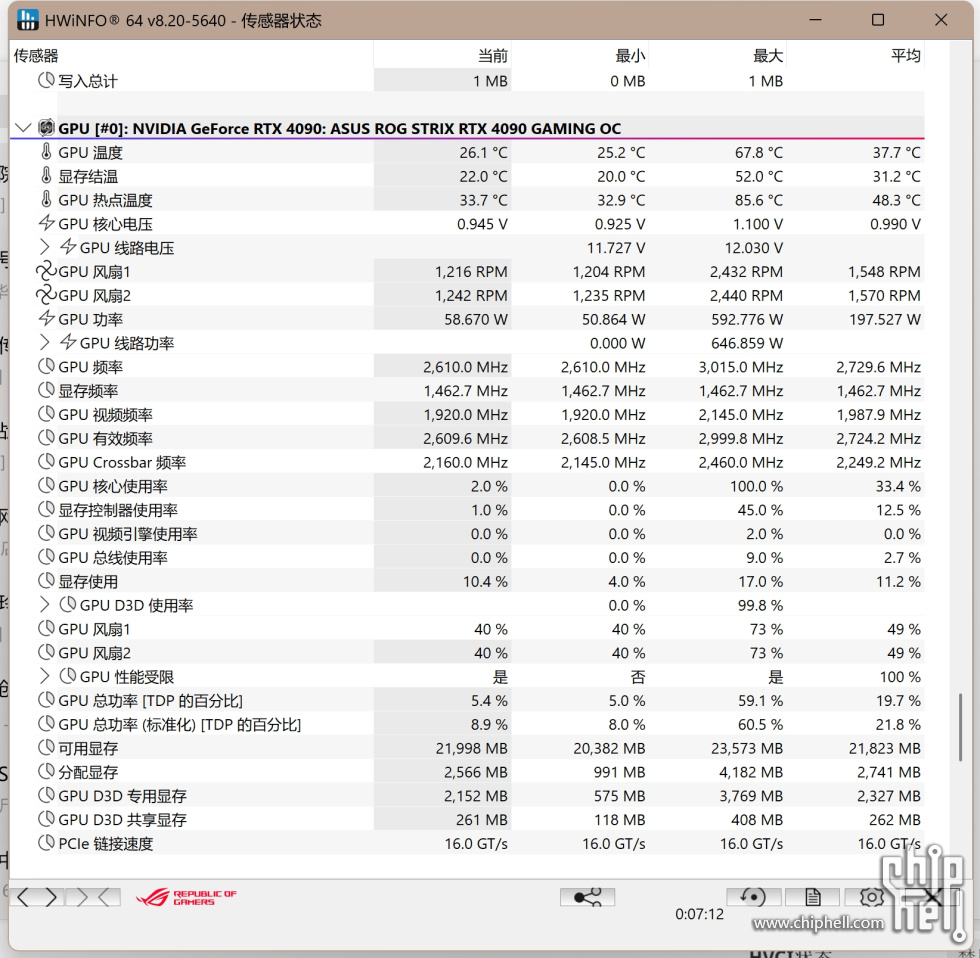Click the inward collapse arrows button at bottom

(x=94, y=898)
